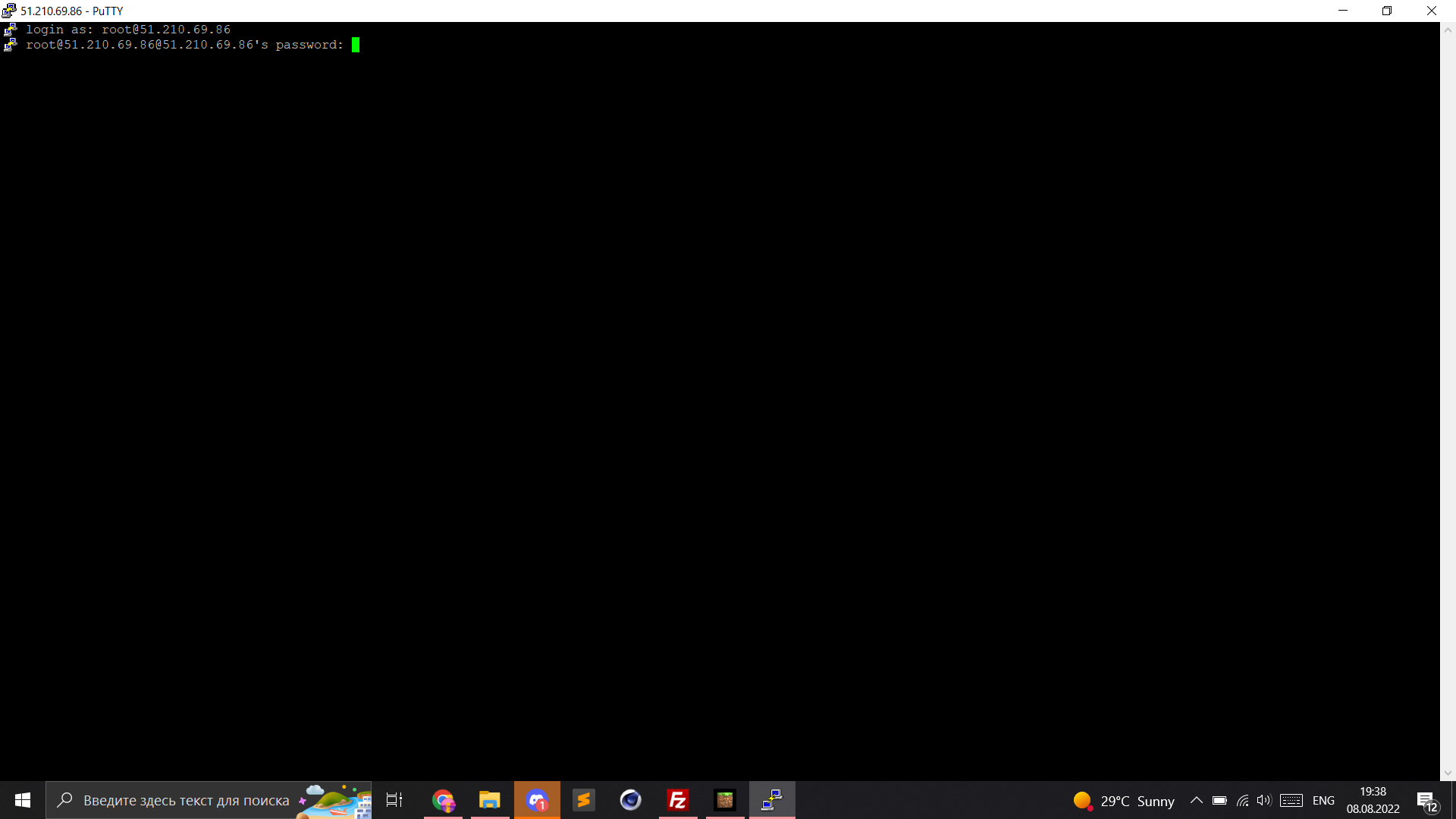Restore down the PuTTY window
Screen dimensions: 1456x819
[1387, 11]
